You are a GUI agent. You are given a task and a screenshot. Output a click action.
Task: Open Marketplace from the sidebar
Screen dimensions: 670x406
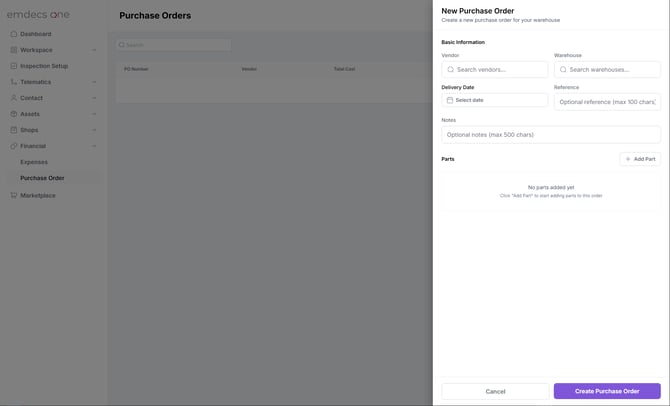tap(53, 195)
